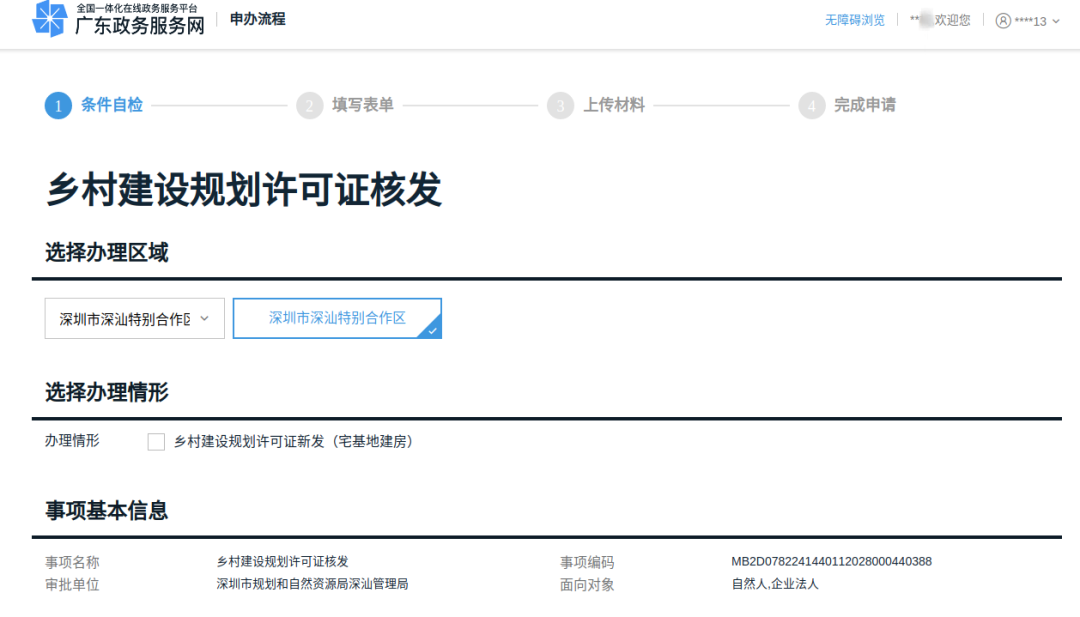Image resolution: width=1080 pixels, height=617 pixels.
Task: Click step 4 circle for 完成申请
Action: pyautogui.click(x=811, y=105)
